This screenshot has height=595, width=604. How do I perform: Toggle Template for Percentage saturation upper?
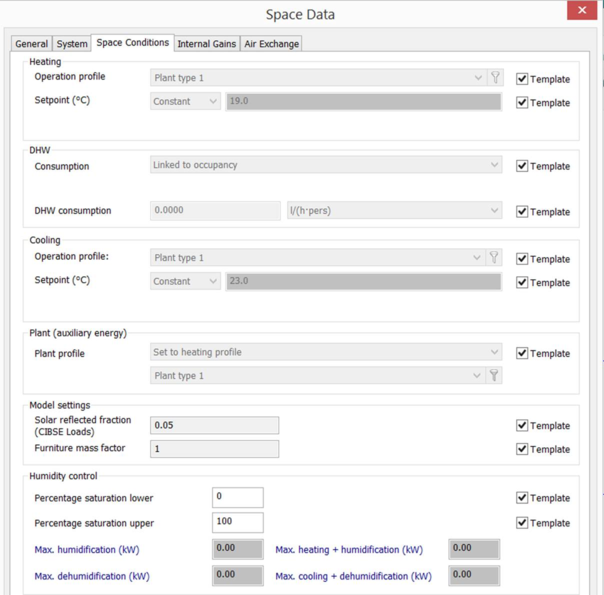522,523
